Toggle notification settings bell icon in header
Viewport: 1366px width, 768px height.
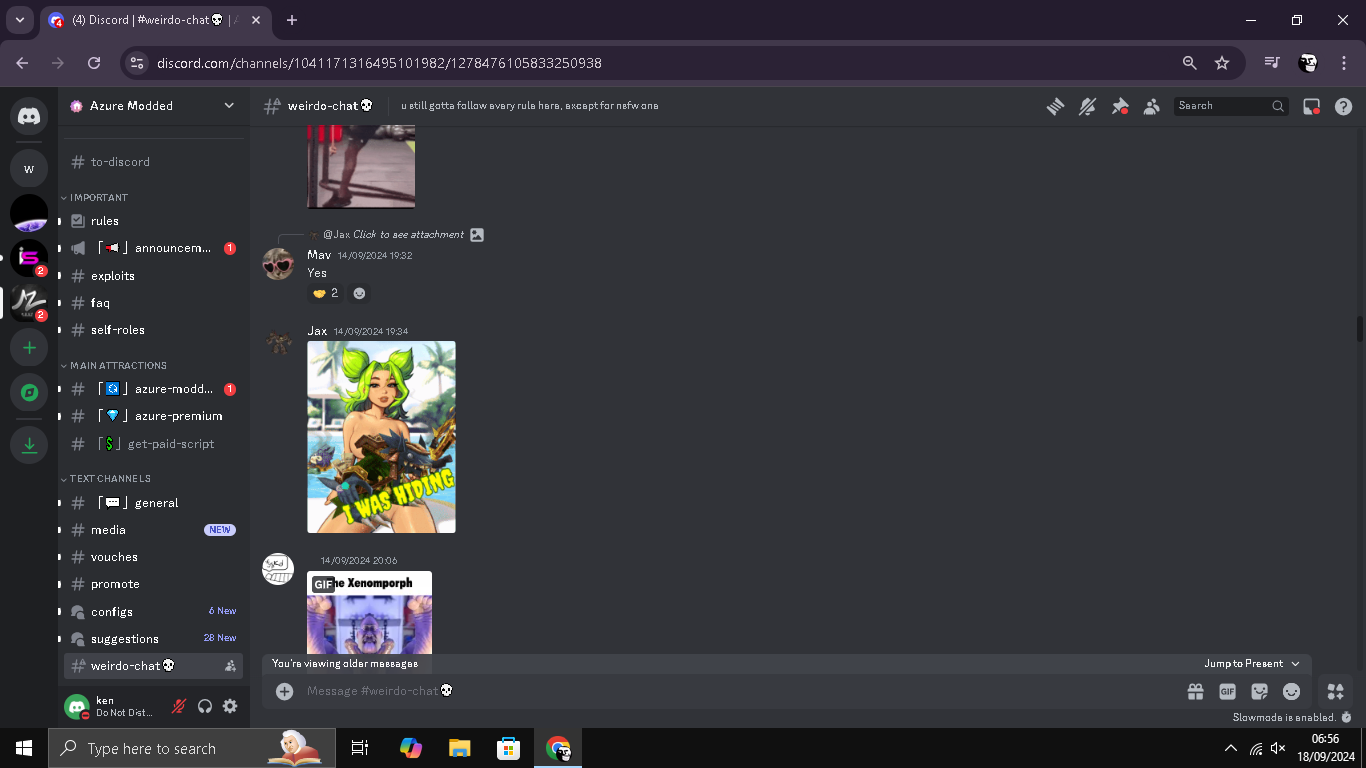[1087, 106]
